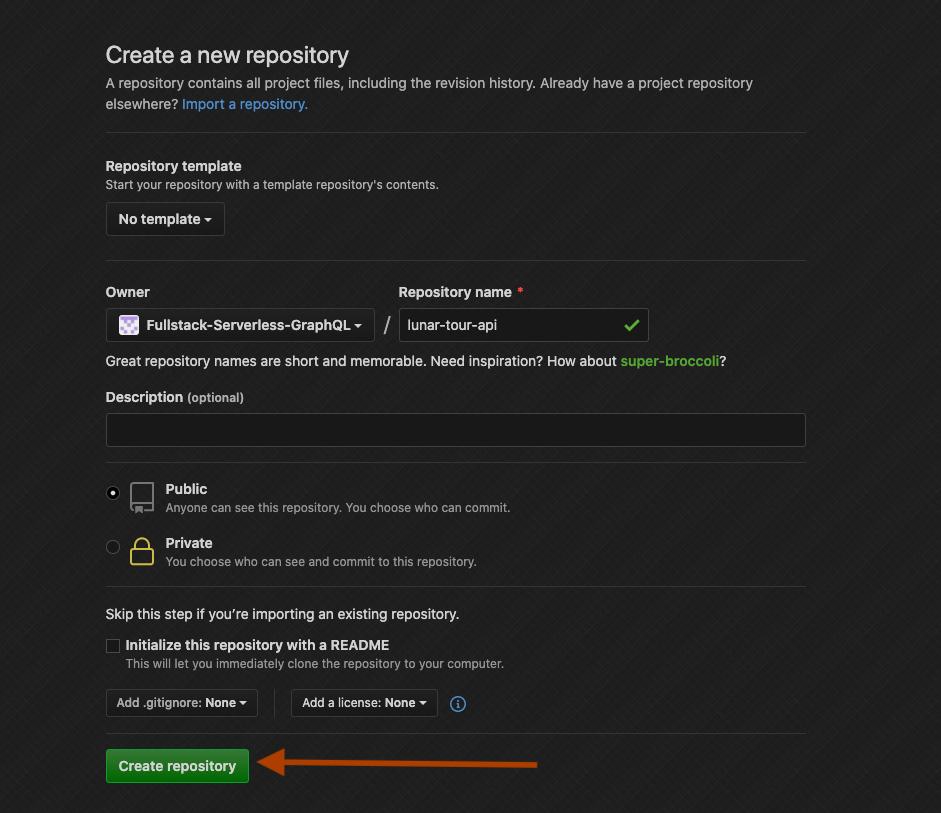Open the Add .gitignore dropdown

[x=182, y=703]
